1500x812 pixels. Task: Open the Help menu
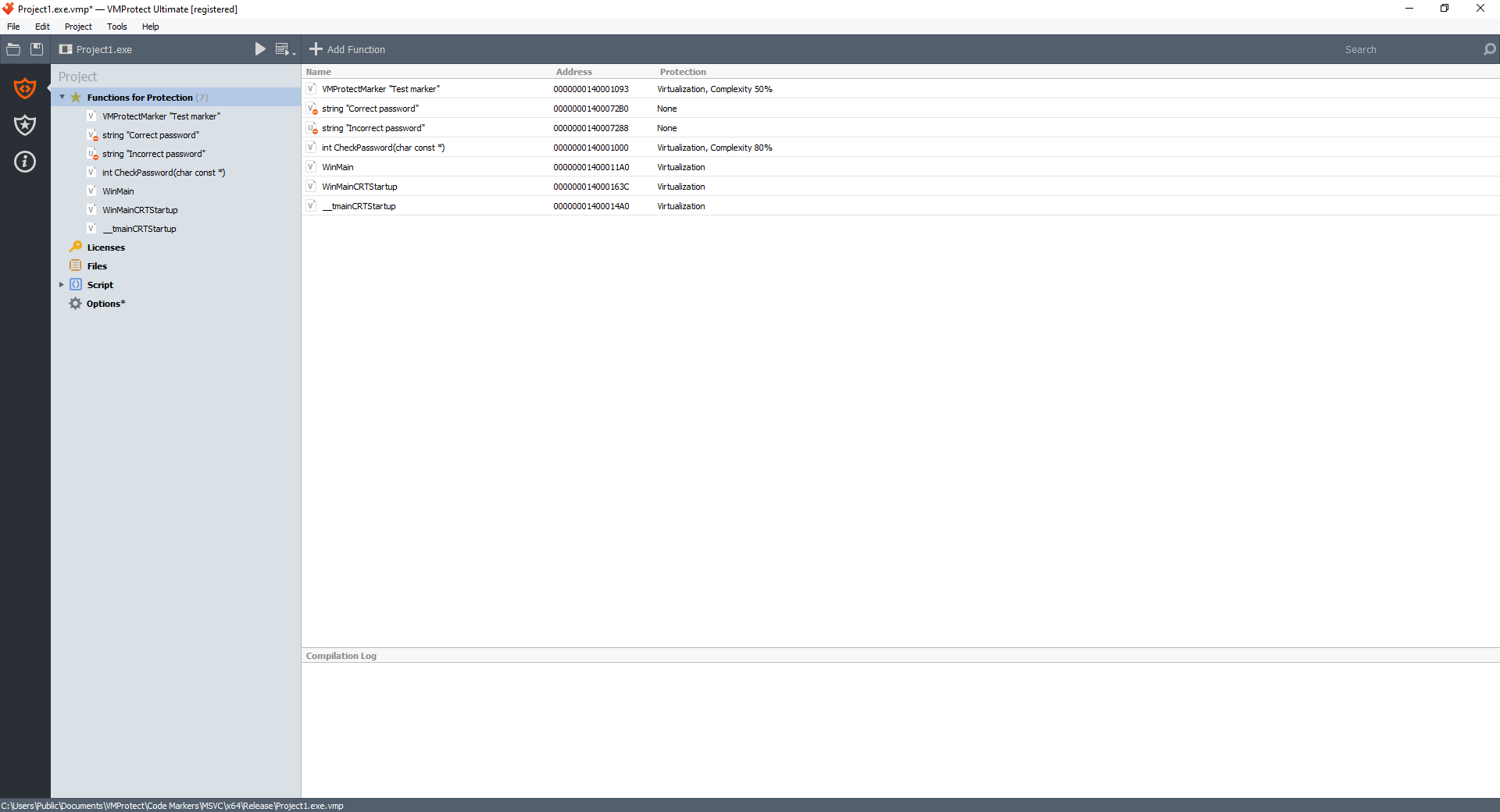[x=151, y=27]
